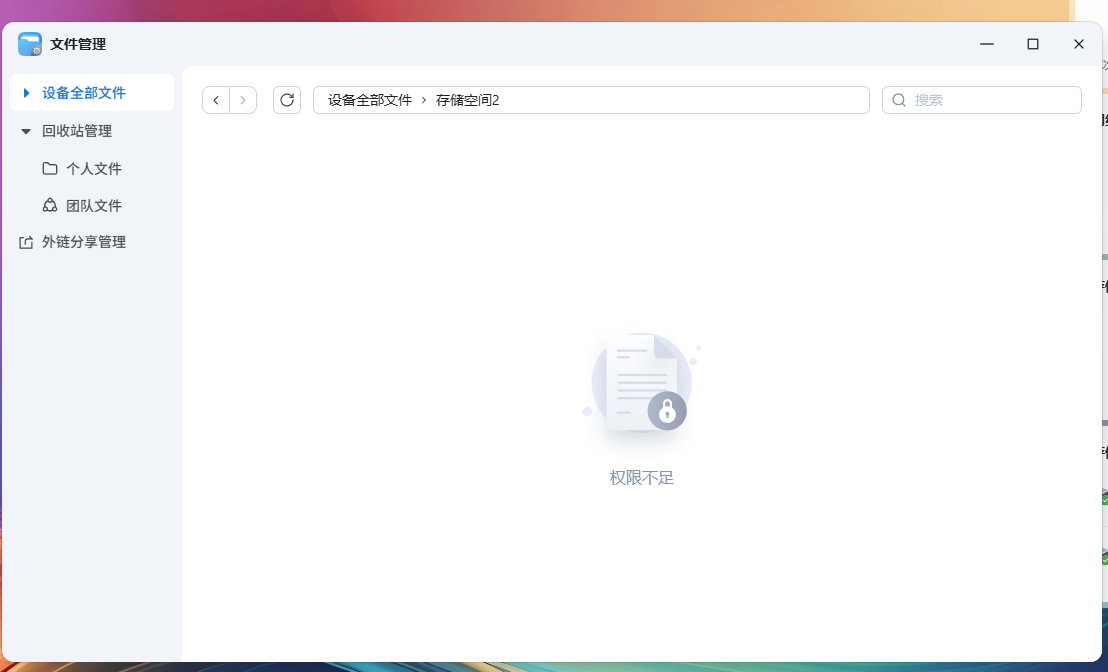Open 外链分享管理 in the sidebar
This screenshot has height=672, width=1108.
point(84,242)
